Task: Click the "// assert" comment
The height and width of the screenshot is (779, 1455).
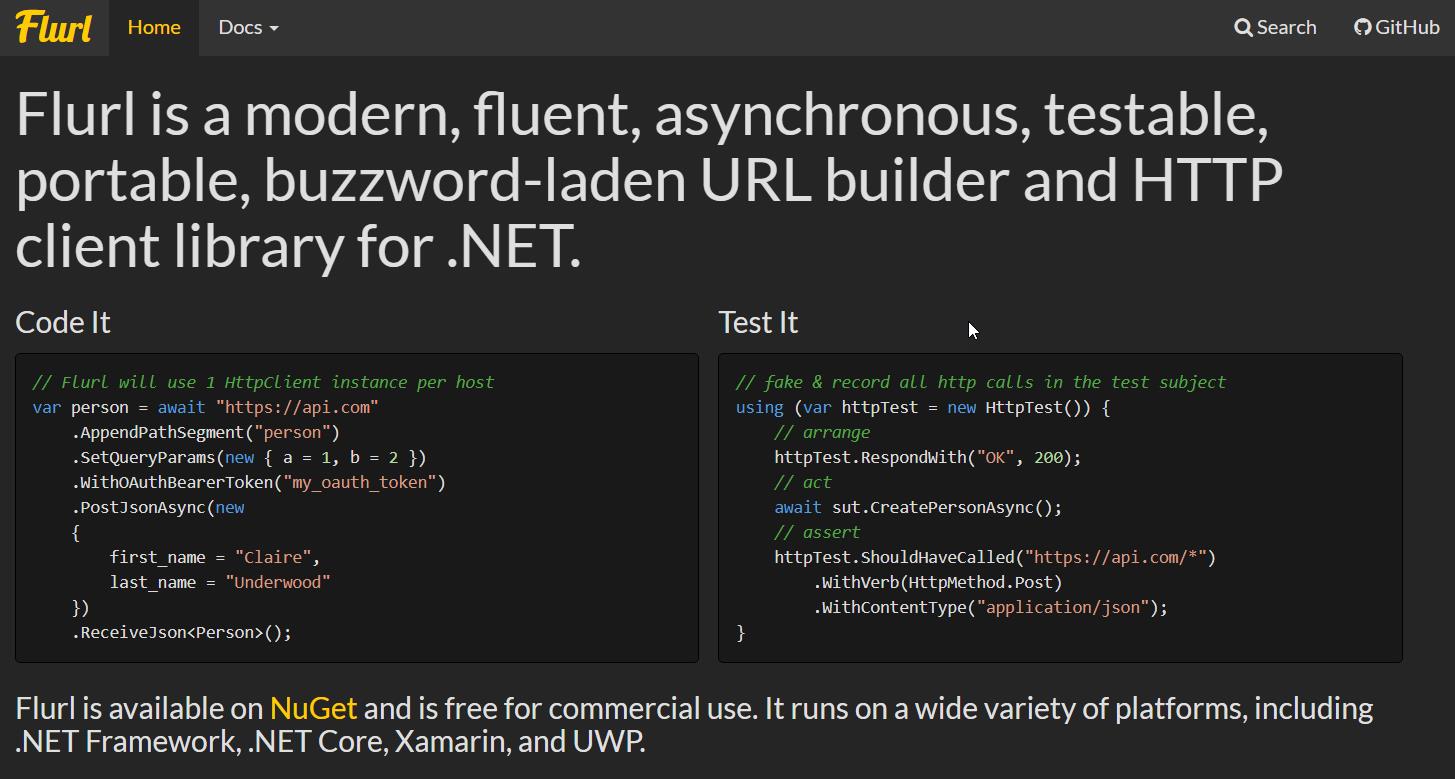Action: [817, 532]
